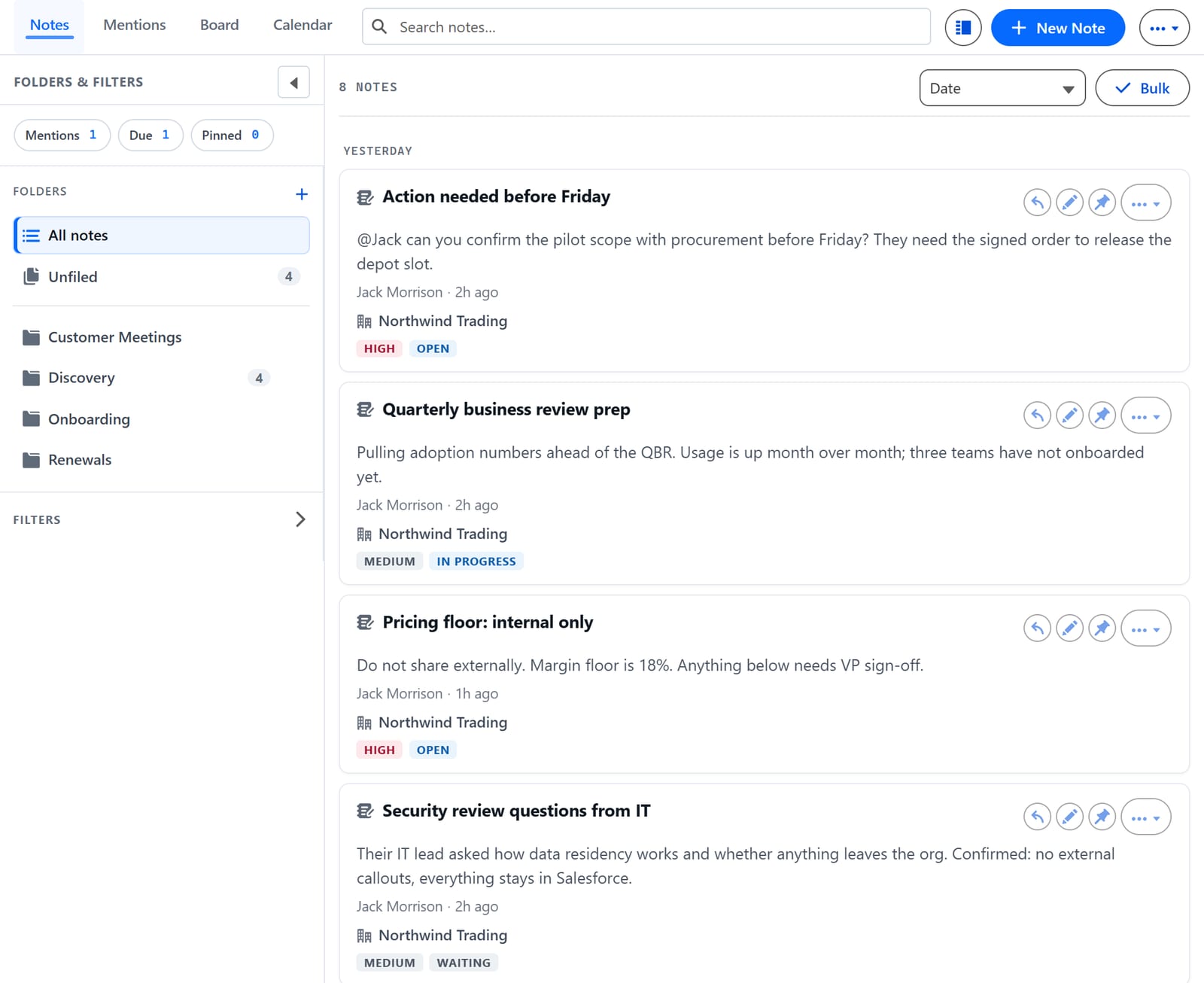Open more actions for Pricing floor note

1146,628
